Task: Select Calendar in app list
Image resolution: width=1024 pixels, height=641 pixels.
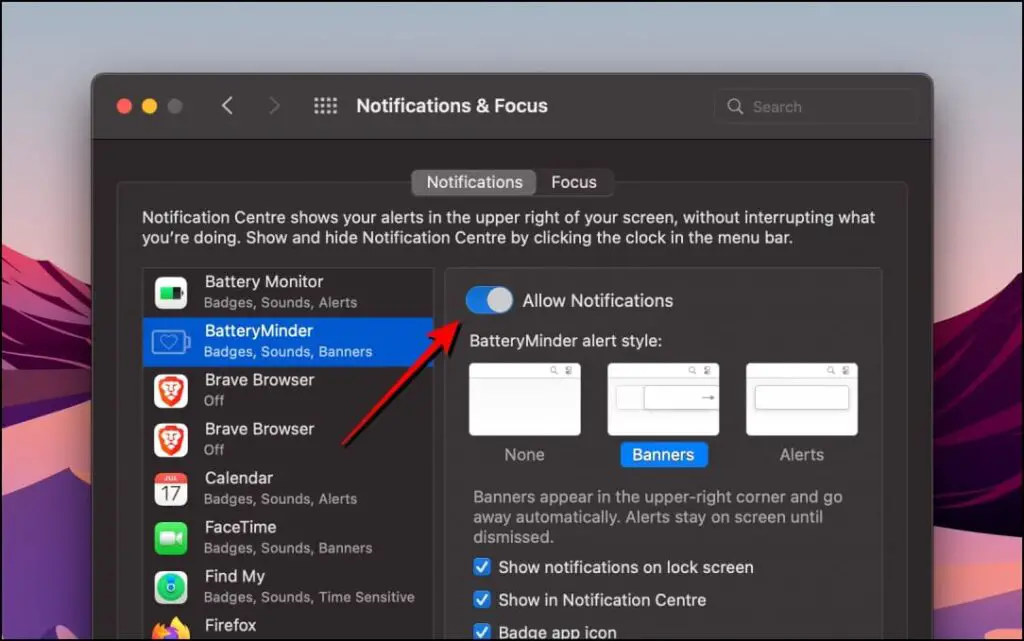Action: (x=288, y=489)
